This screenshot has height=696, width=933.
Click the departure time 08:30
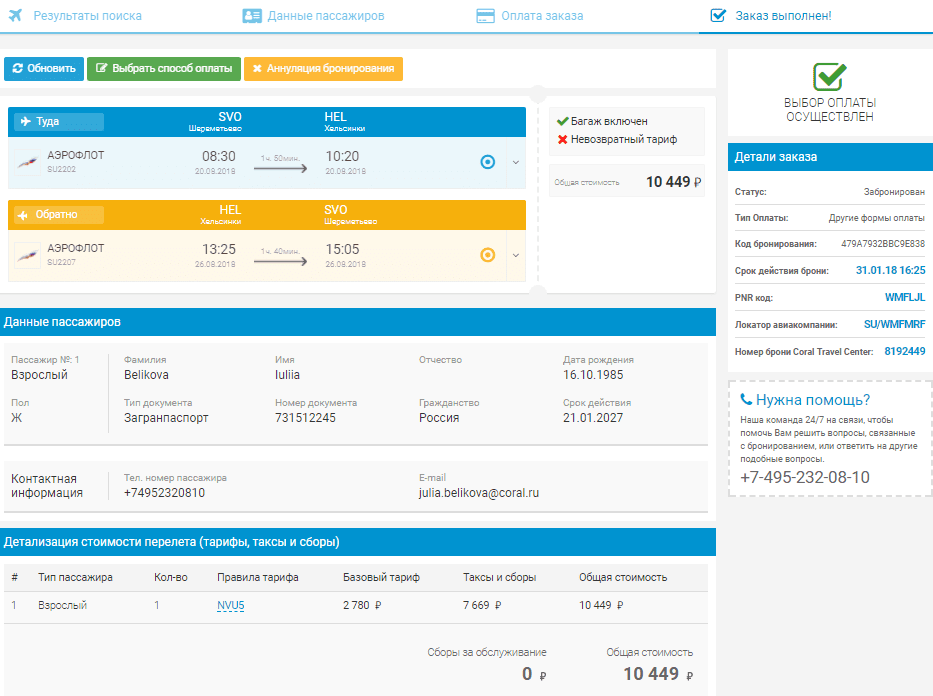[218, 156]
